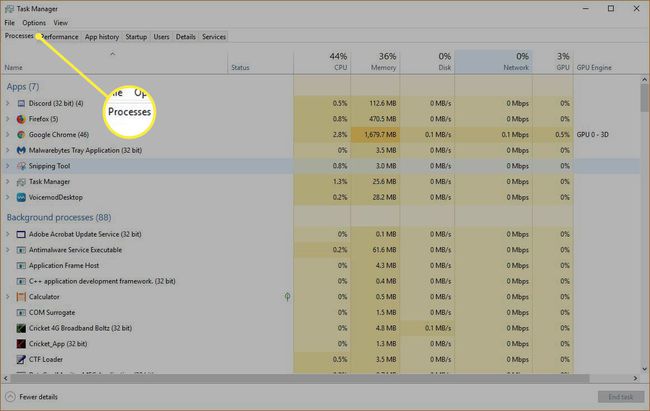Click the Discord app icon
650x411 pixels.
pyautogui.click(x=21, y=103)
